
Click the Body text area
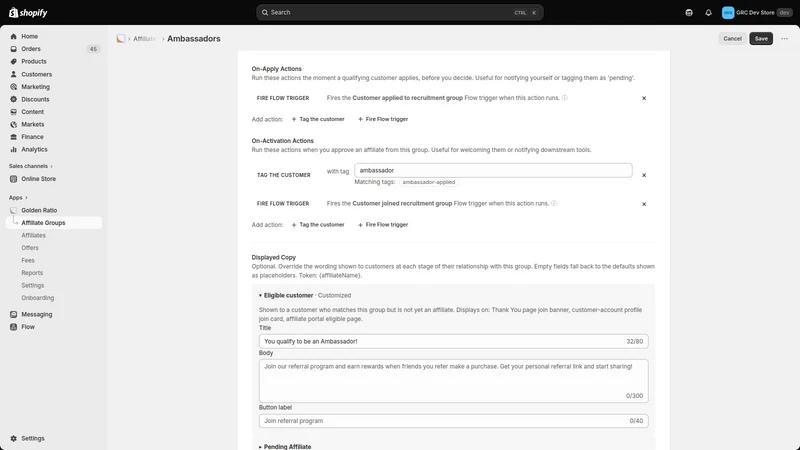tap(454, 381)
